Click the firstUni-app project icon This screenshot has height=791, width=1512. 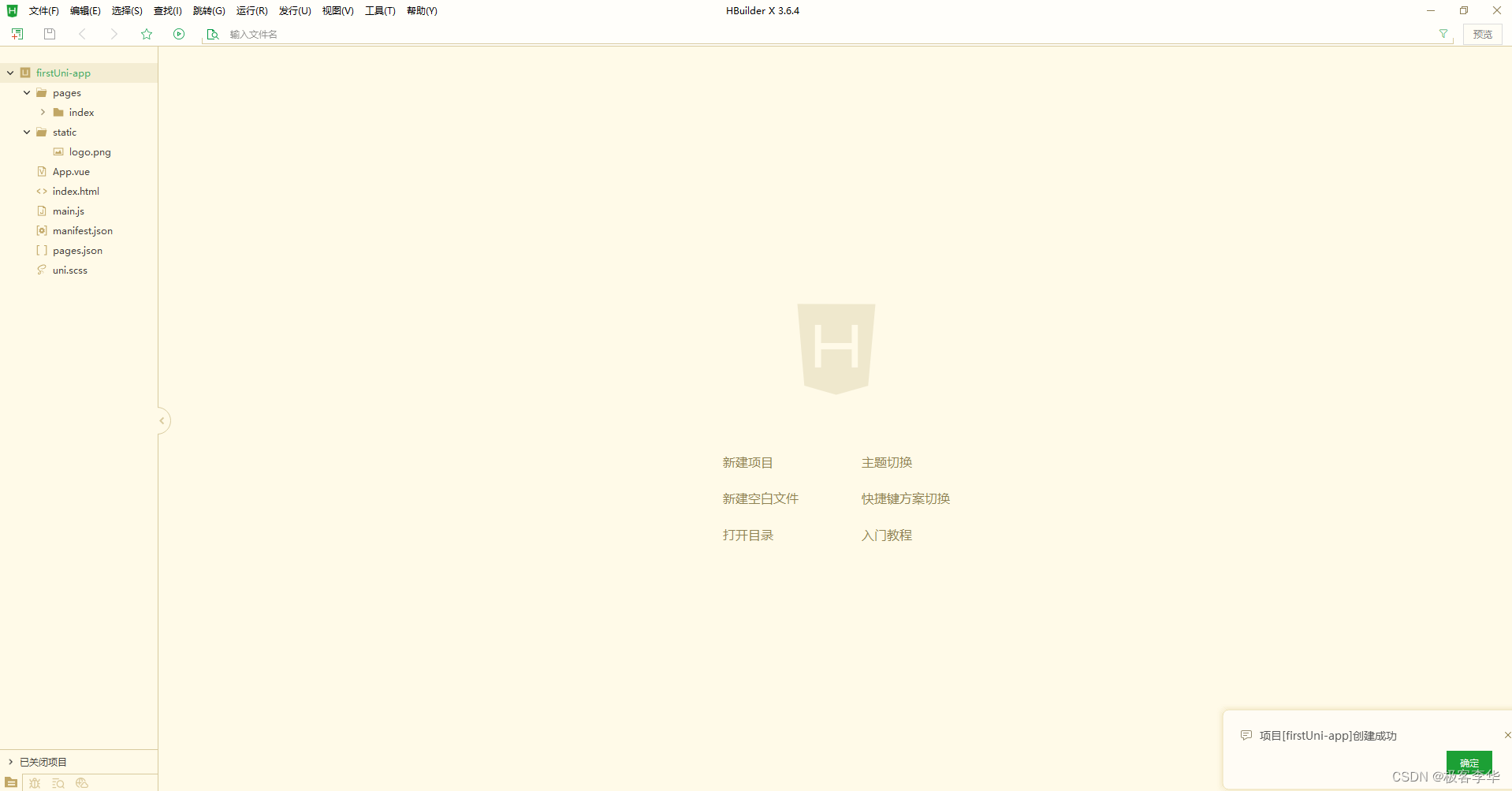[x=25, y=73]
